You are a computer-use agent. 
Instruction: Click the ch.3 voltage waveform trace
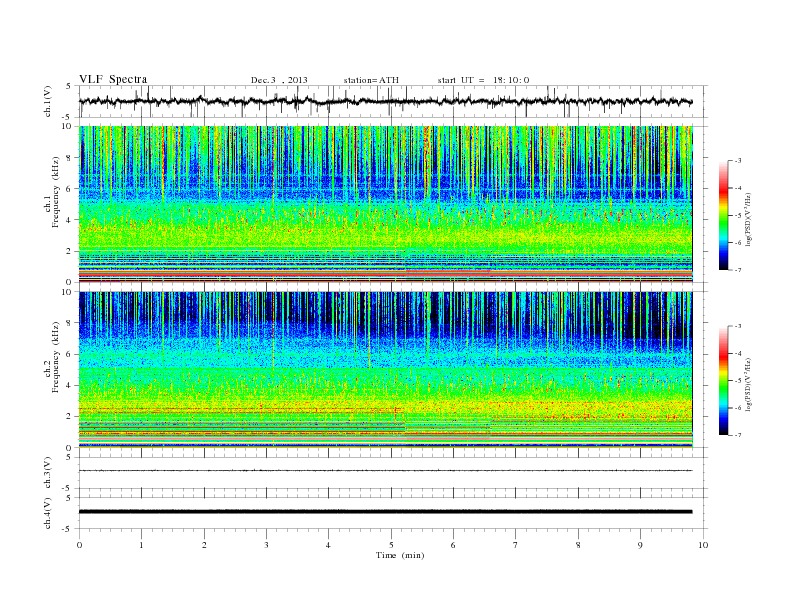coord(385,471)
